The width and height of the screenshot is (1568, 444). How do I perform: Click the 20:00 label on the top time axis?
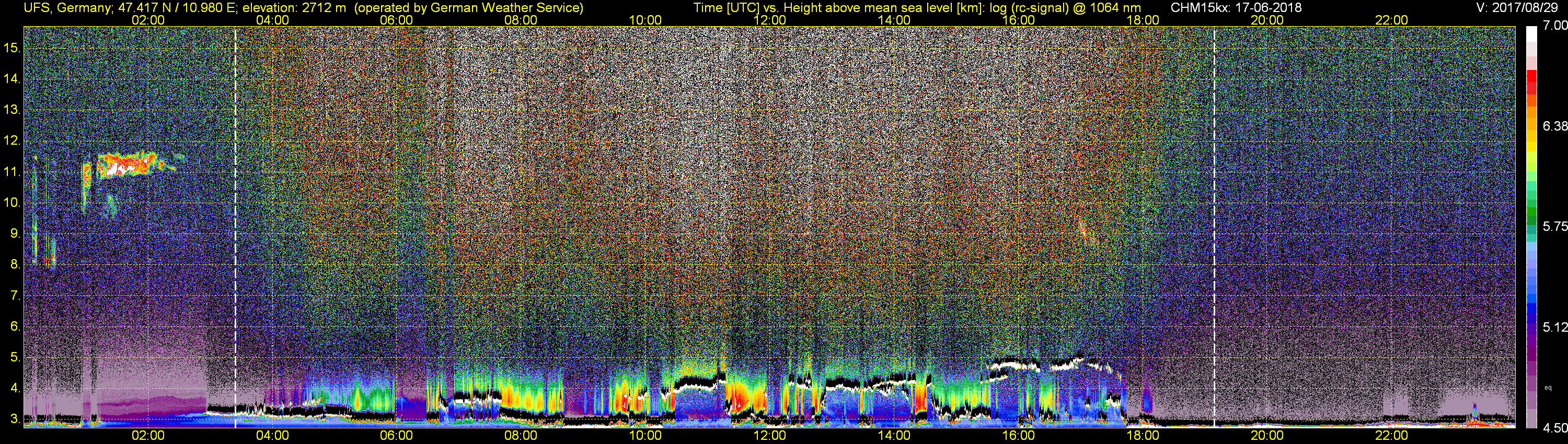click(x=1267, y=20)
